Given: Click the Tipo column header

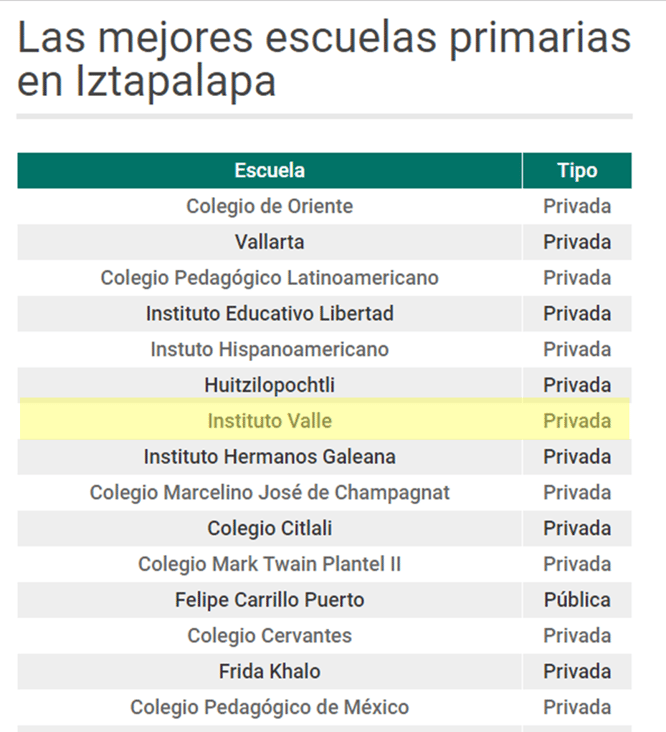Looking at the screenshot, I should 577,170.
